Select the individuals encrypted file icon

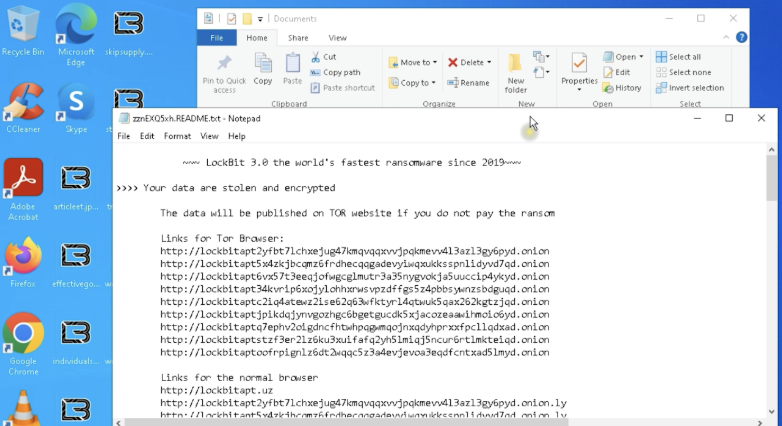(x=76, y=343)
